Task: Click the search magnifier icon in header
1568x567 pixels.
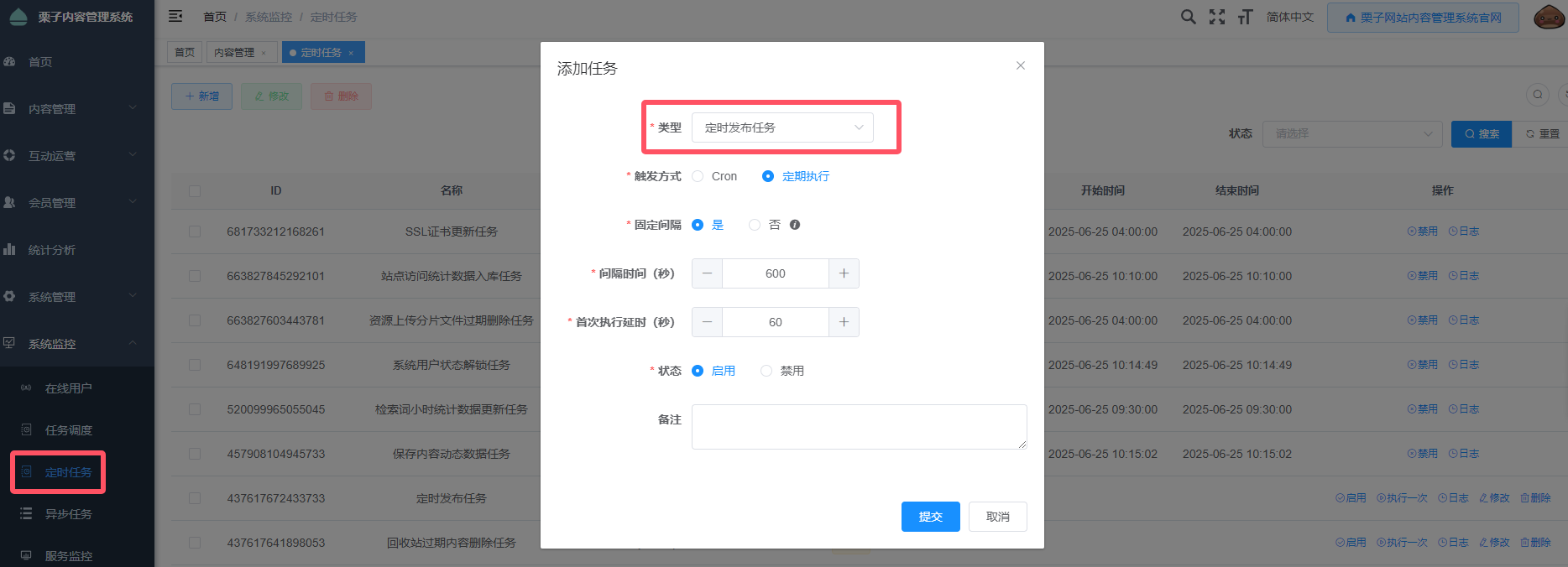Action: [1188, 17]
